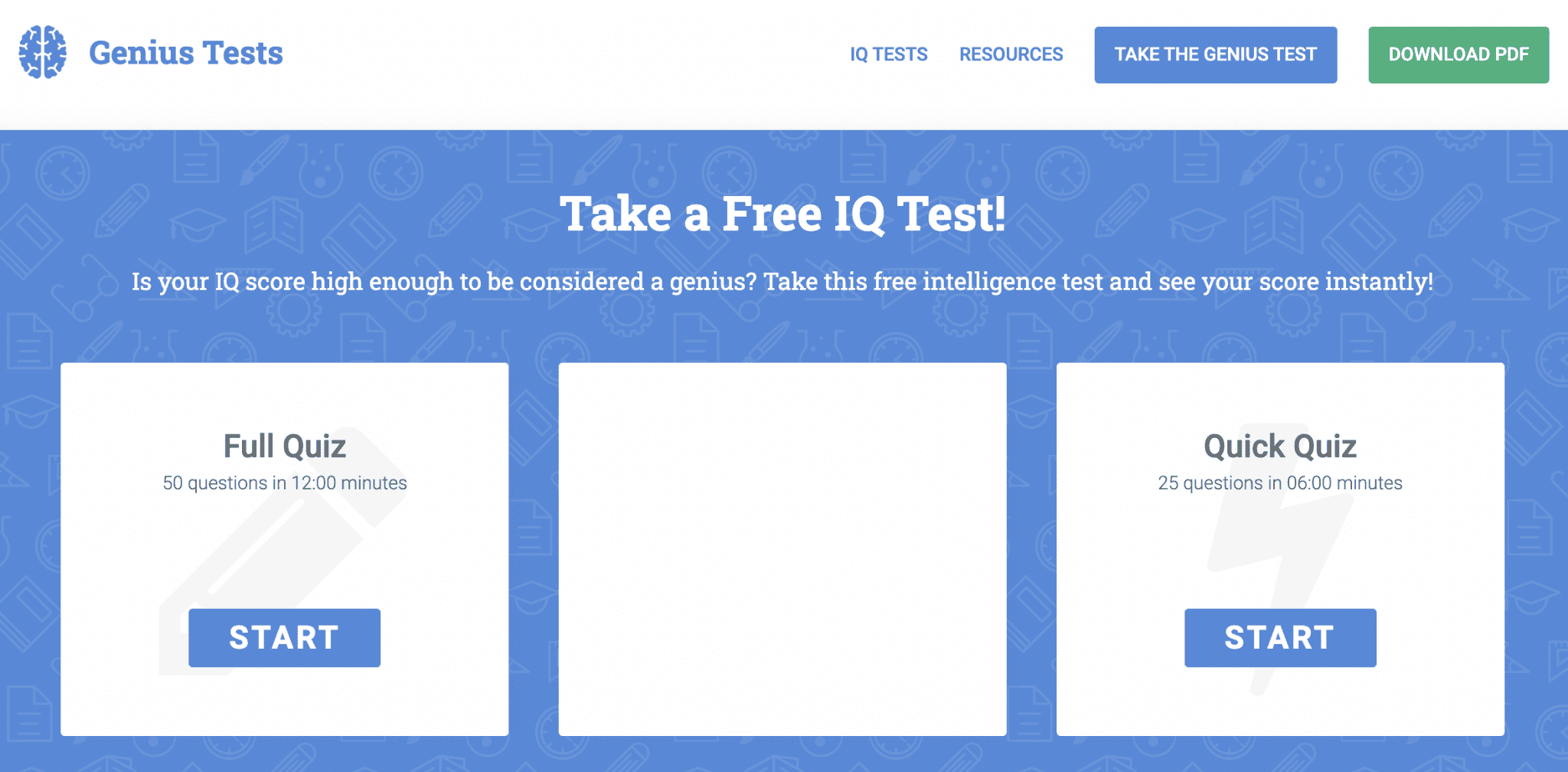Start the Full Quiz
The image size is (1568, 772).
click(x=283, y=636)
